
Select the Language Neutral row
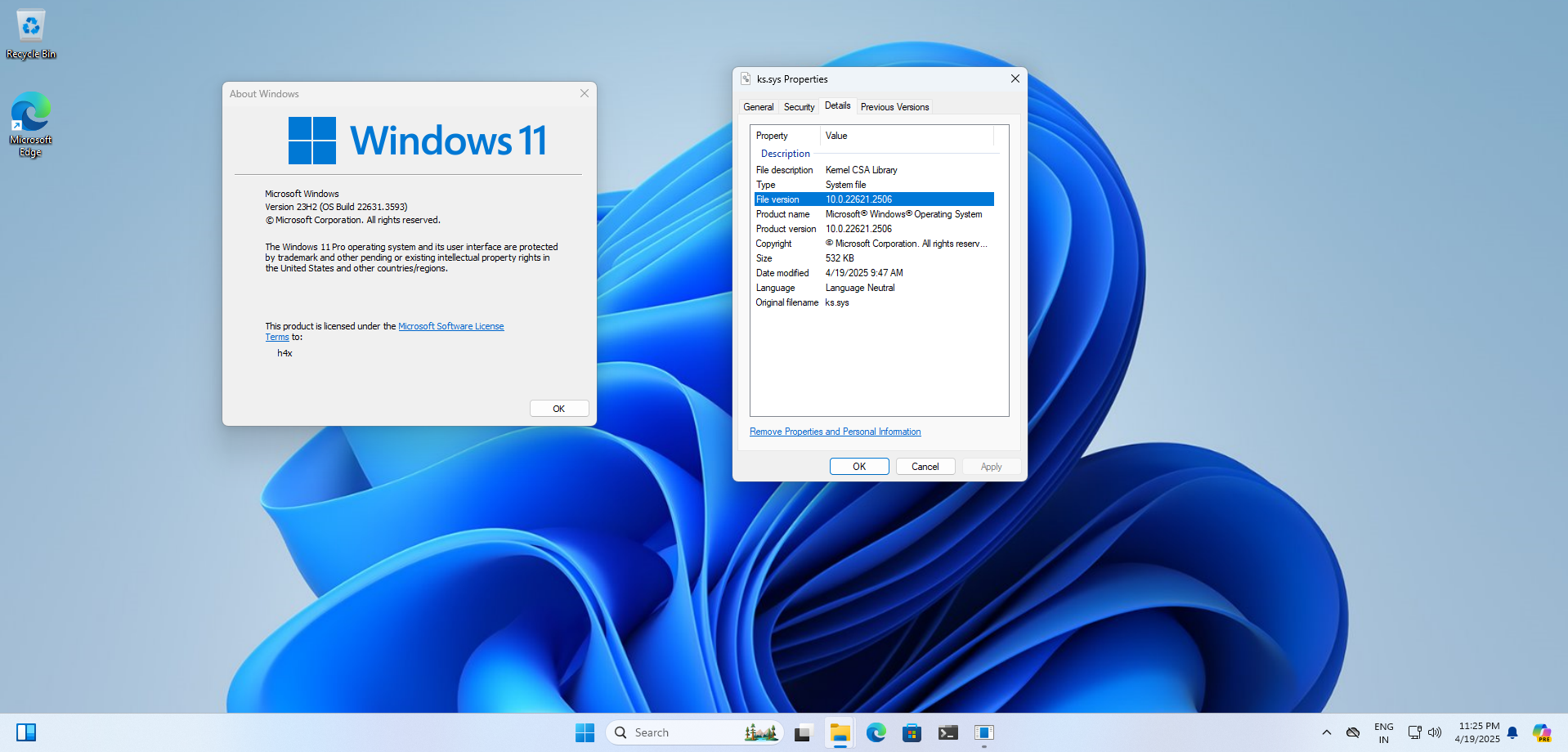[x=874, y=288]
